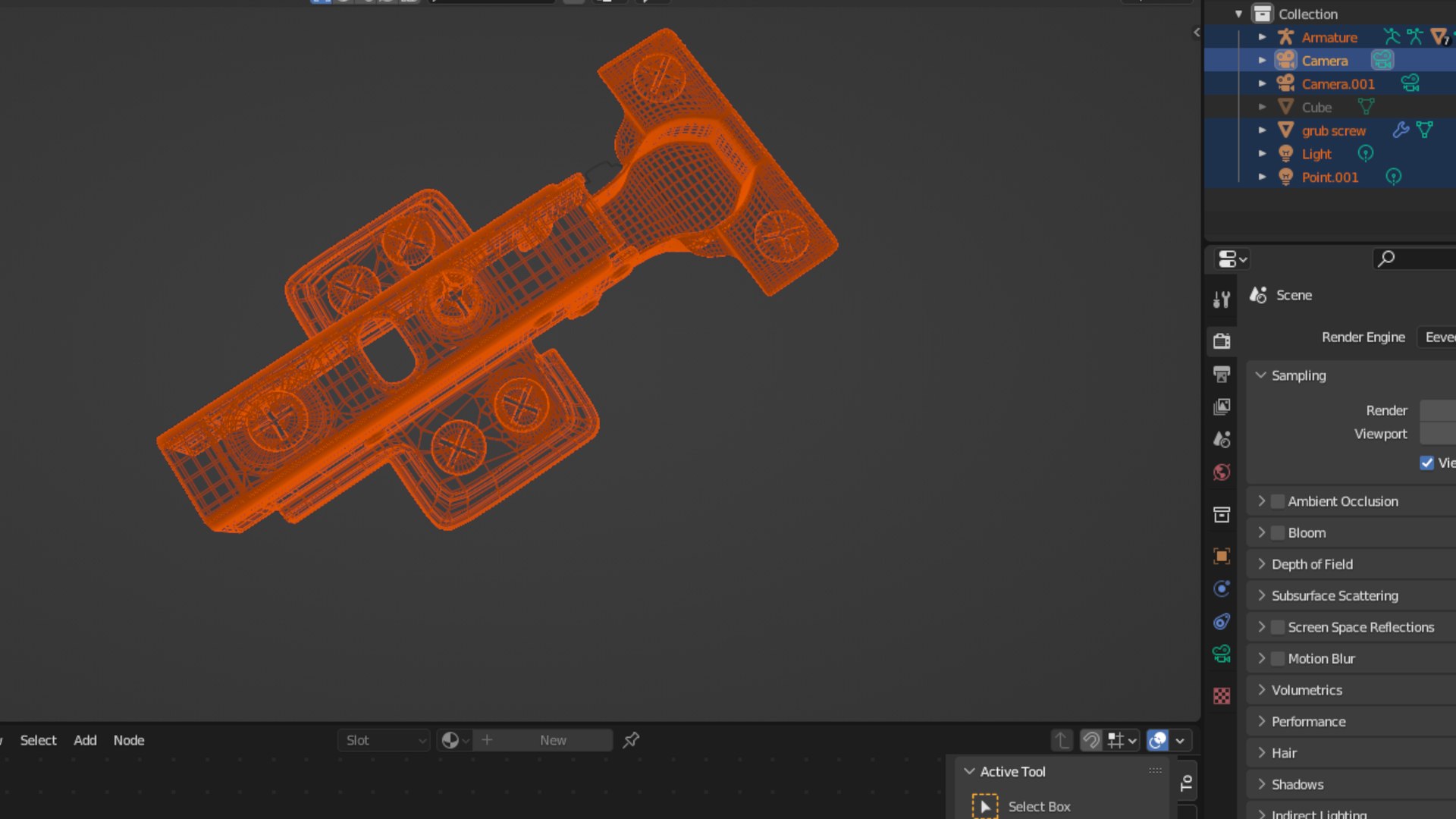This screenshot has width=1456, height=819.
Task: Open the Object properties orange square icon
Action: point(1221,556)
